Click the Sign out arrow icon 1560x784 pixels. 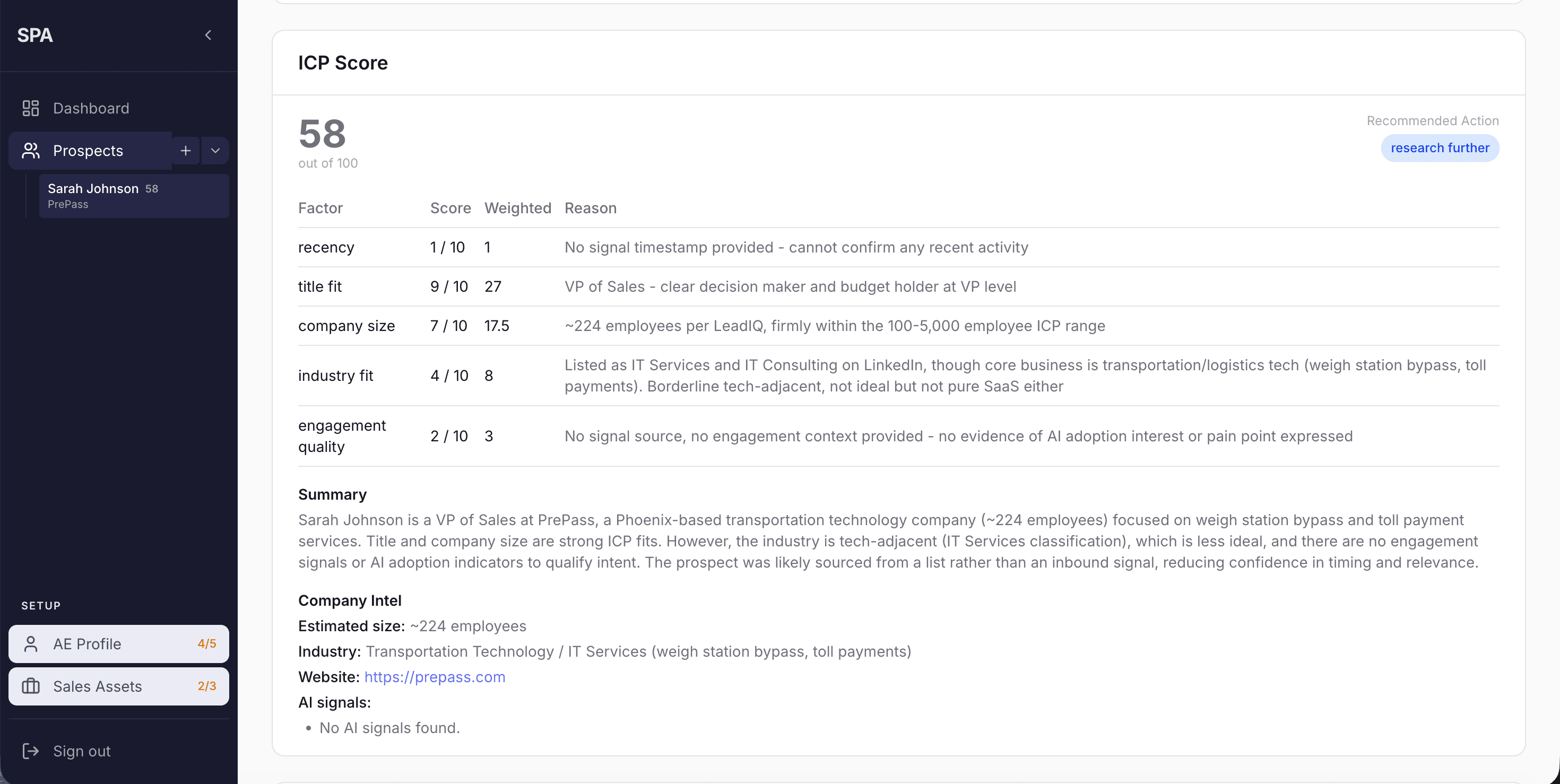(30, 751)
